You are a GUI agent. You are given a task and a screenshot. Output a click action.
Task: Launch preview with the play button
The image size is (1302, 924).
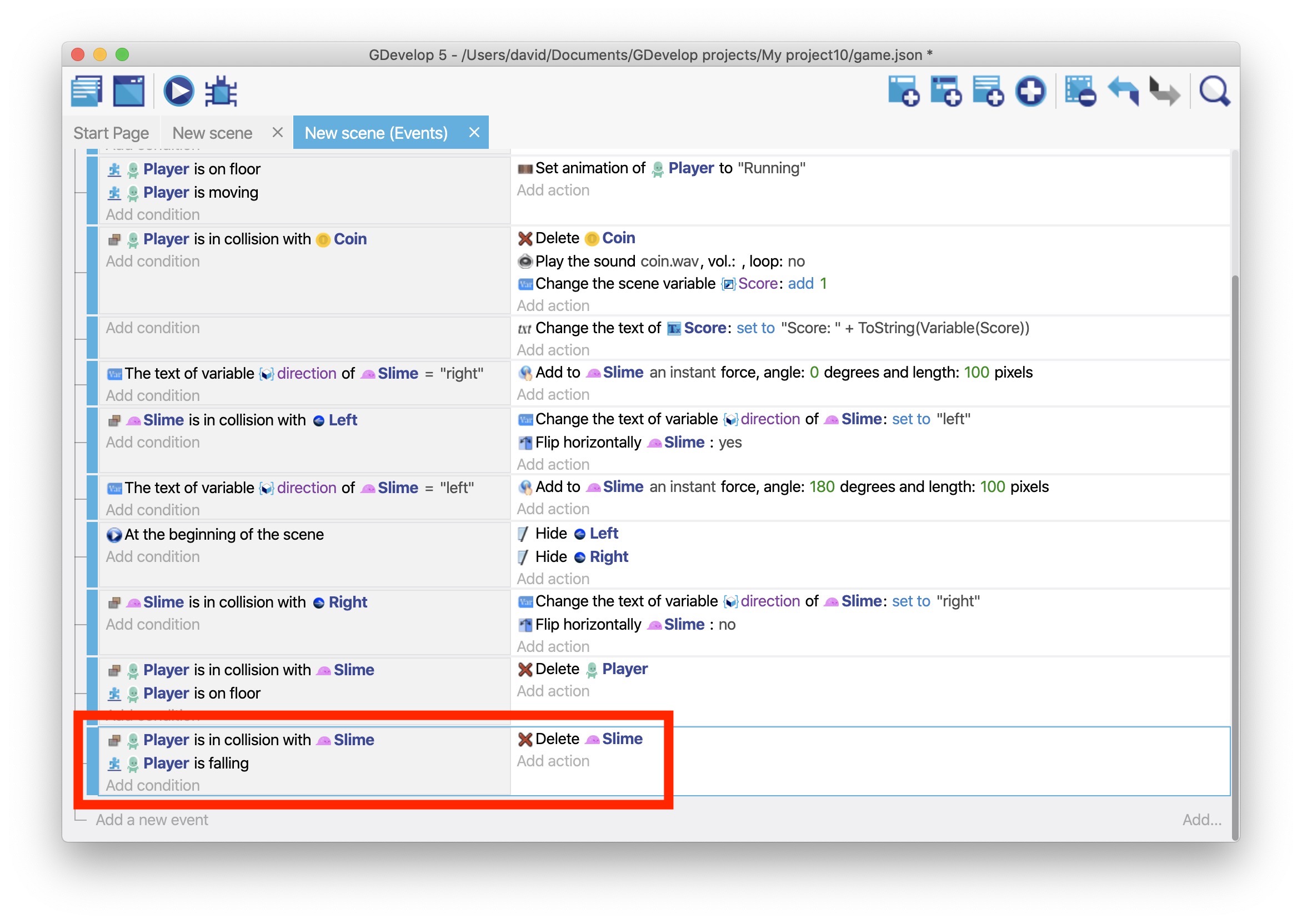coord(179,91)
